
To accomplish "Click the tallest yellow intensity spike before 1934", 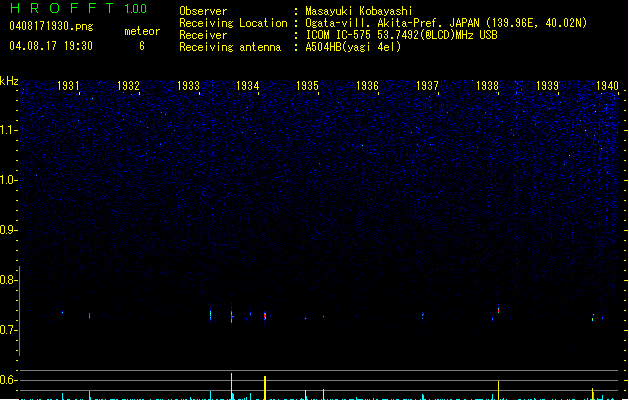I will coord(231,386).
